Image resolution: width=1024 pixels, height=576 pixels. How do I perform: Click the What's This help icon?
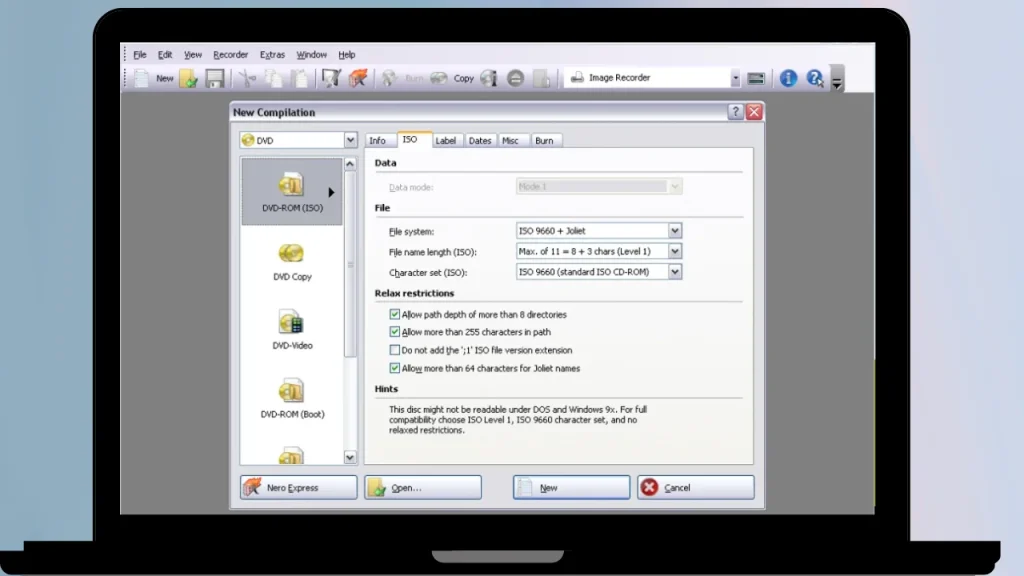(814, 78)
